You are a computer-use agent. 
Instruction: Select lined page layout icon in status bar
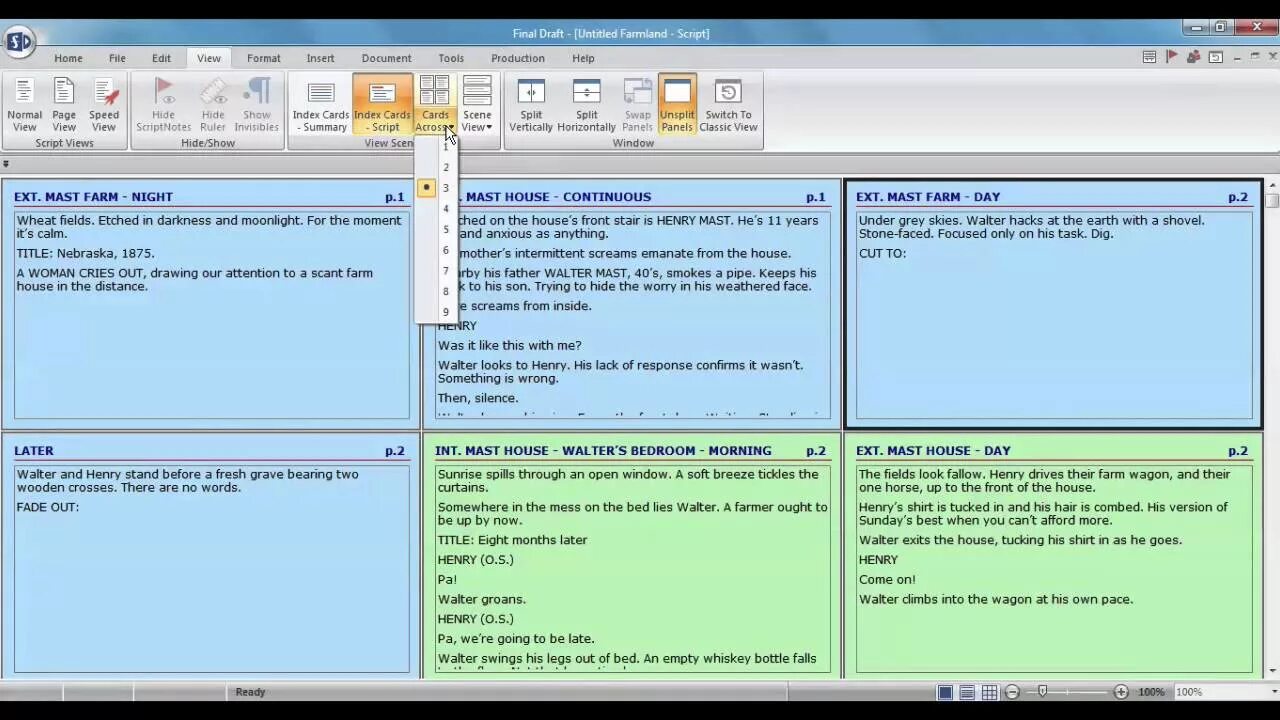tap(967, 692)
